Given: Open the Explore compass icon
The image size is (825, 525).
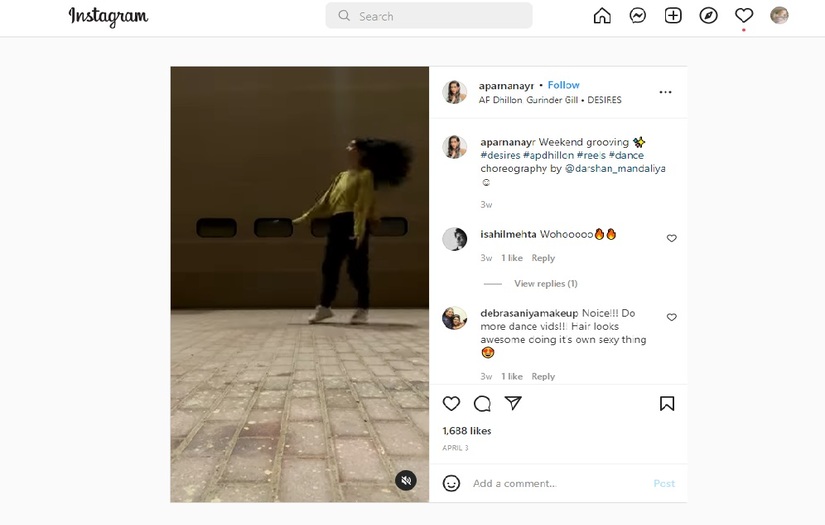Looking at the screenshot, I should point(708,16).
